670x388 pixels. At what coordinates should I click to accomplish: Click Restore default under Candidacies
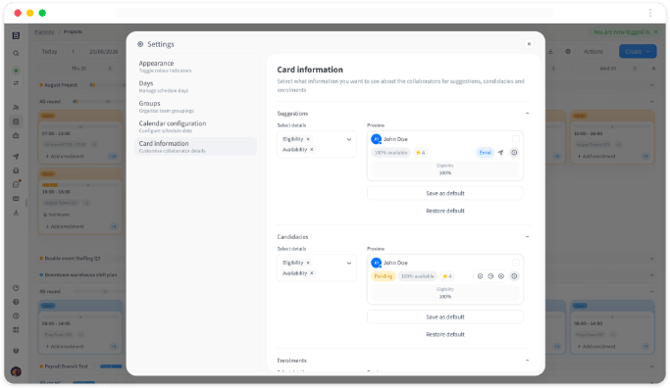(445, 334)
